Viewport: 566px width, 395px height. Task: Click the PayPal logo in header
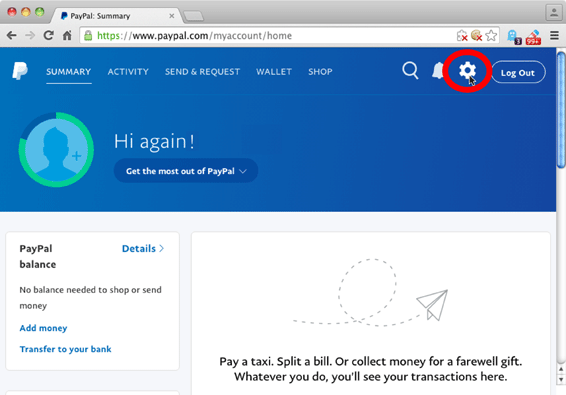[20, 71]
